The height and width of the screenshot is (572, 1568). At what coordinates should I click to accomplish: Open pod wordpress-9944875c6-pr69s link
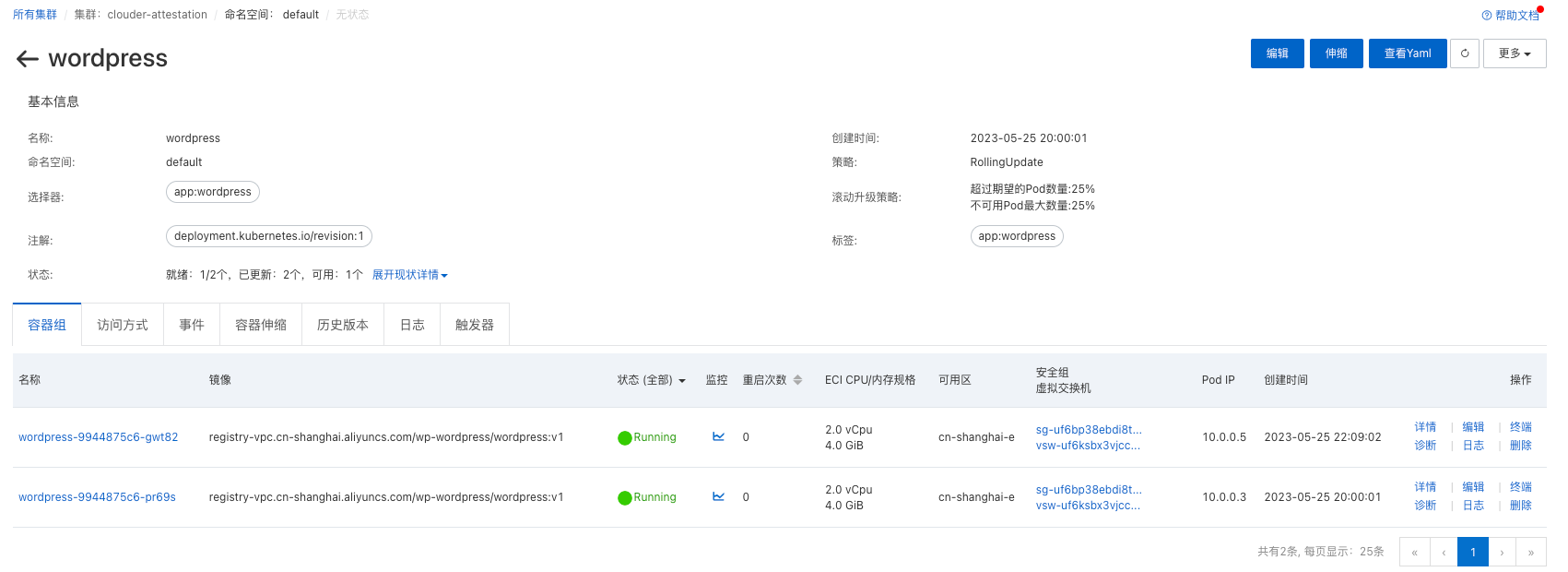(97, 497)
